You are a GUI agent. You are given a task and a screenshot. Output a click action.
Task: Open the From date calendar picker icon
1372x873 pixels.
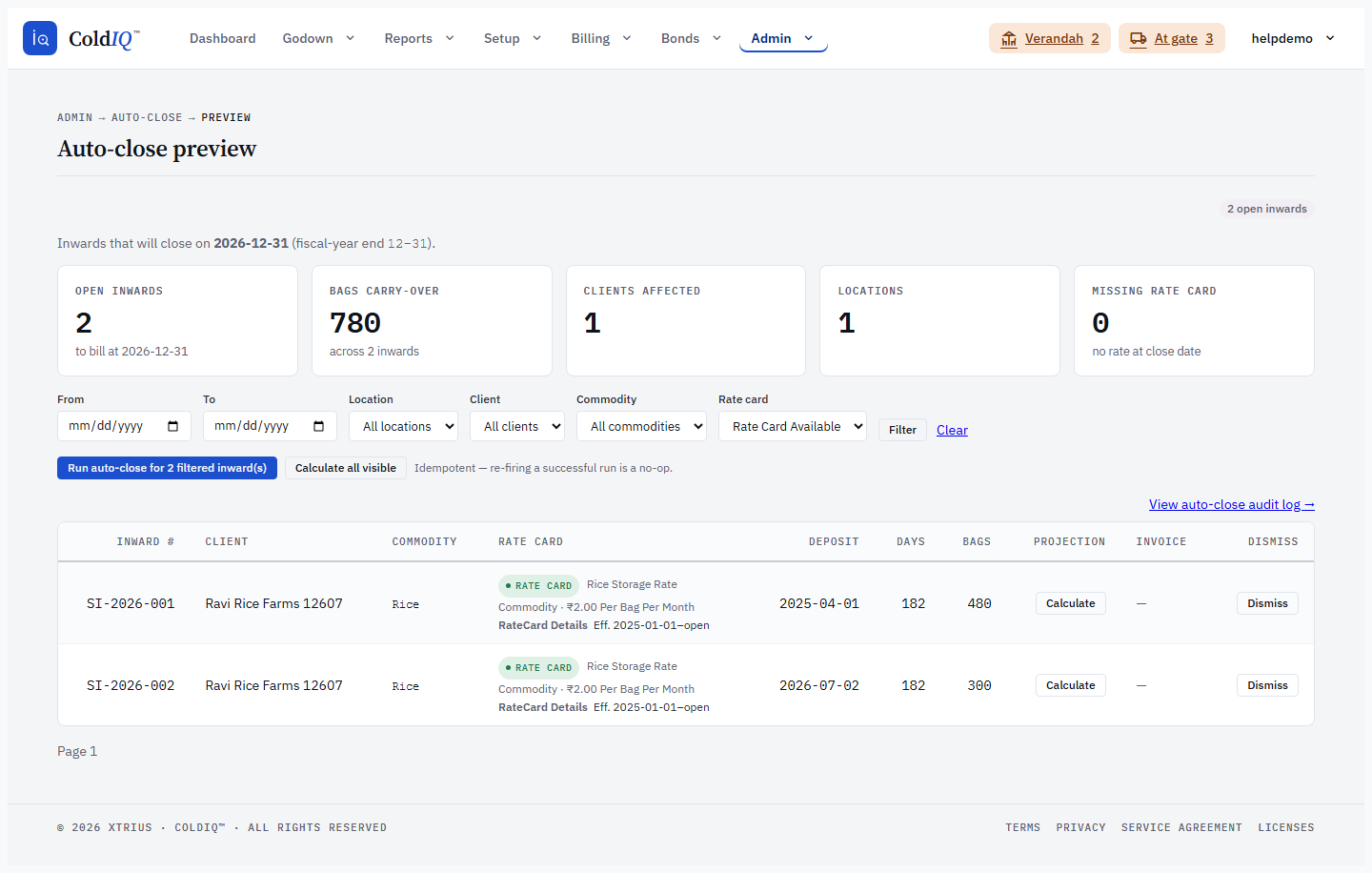click(x=172, y=426)
